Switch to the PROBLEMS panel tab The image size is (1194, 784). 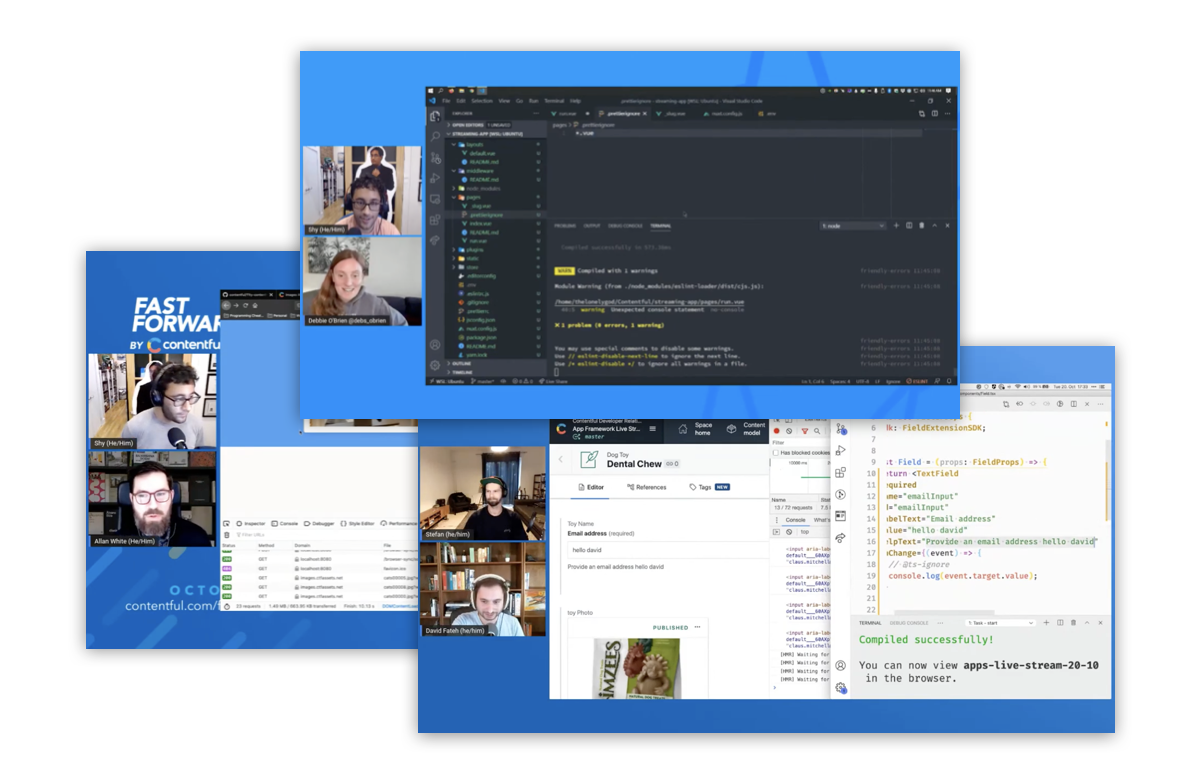pos(565,226)
